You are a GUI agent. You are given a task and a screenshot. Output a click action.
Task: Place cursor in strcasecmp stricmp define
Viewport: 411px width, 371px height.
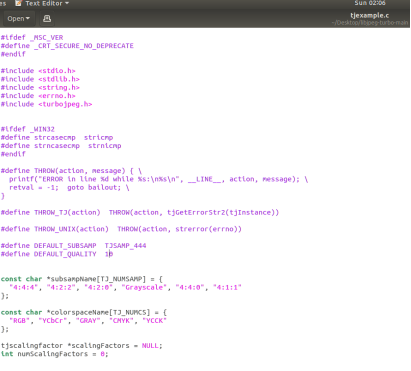pyautogui.click(x=57, y=138)
